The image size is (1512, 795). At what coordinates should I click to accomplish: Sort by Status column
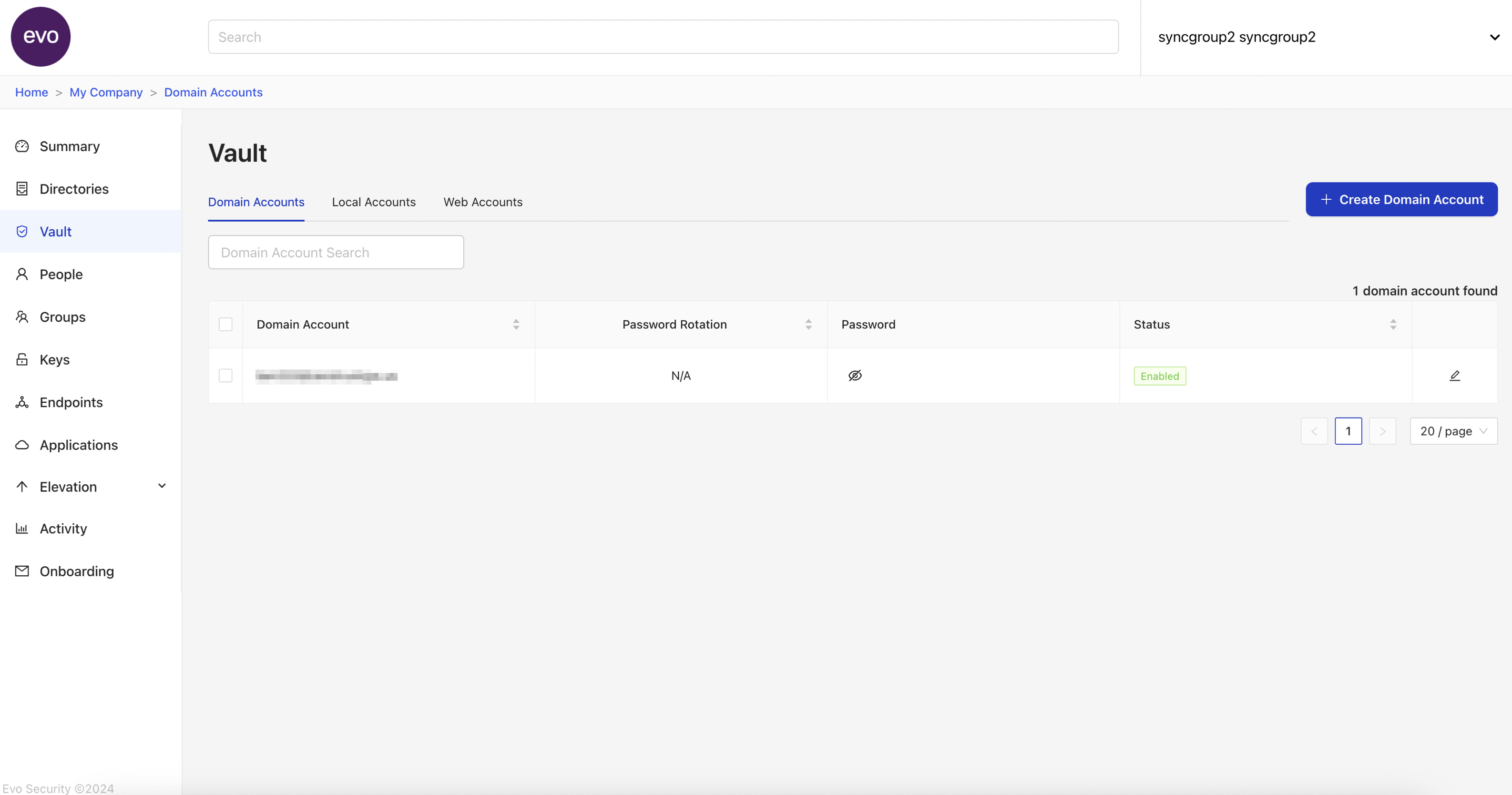[1393, 325]
